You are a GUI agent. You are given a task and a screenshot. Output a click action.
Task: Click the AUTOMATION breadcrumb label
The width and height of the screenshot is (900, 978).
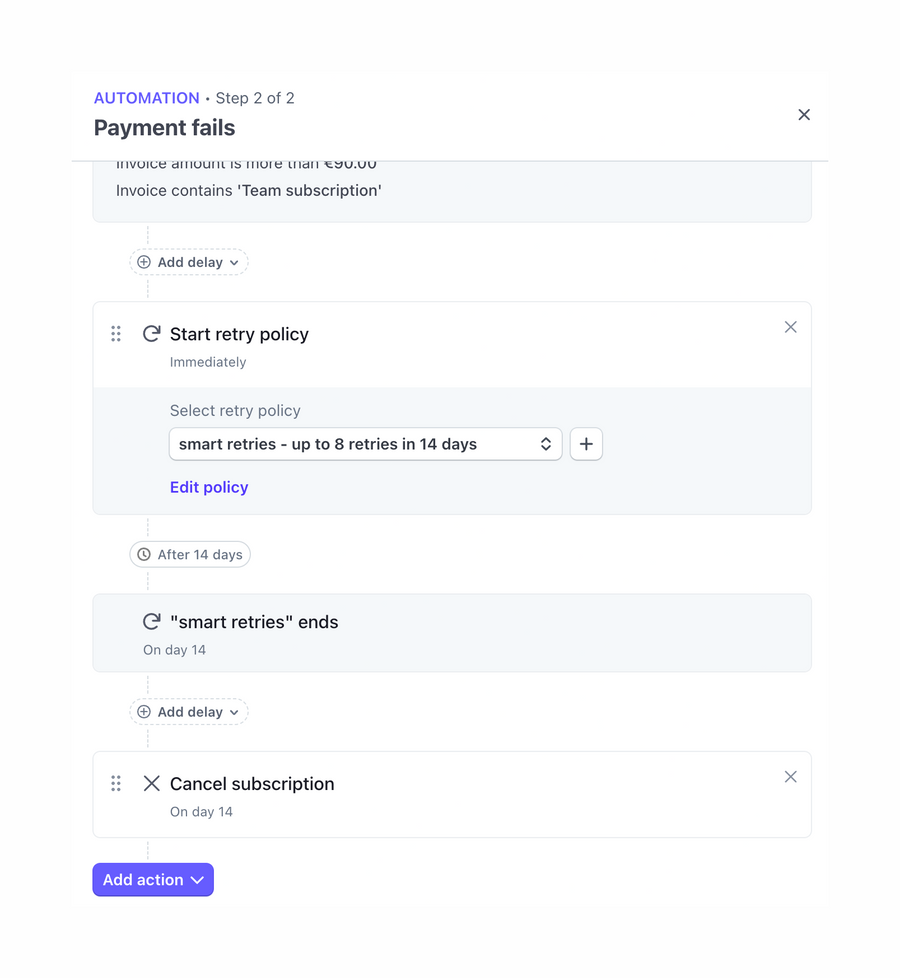tap(147, 98)
